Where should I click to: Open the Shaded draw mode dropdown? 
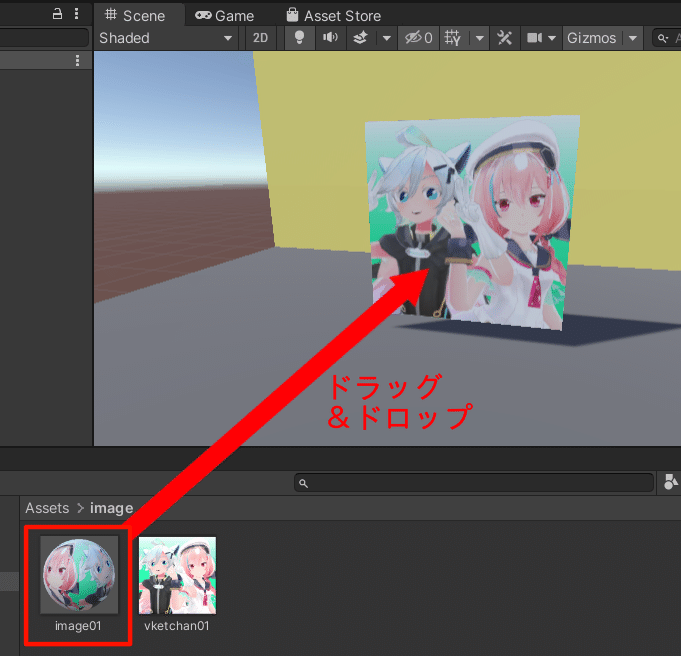click(165, 38)
